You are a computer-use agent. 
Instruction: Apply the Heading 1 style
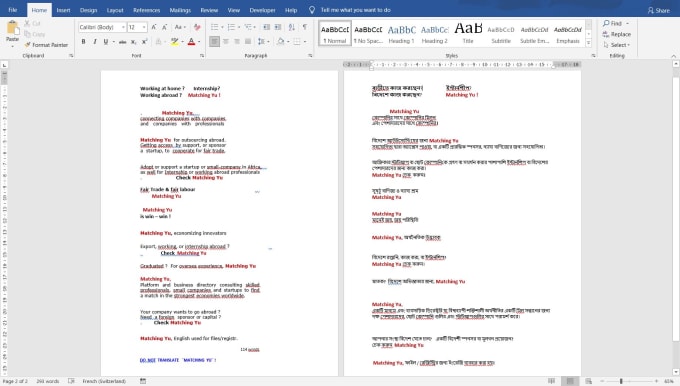click(x=402, y=33)
